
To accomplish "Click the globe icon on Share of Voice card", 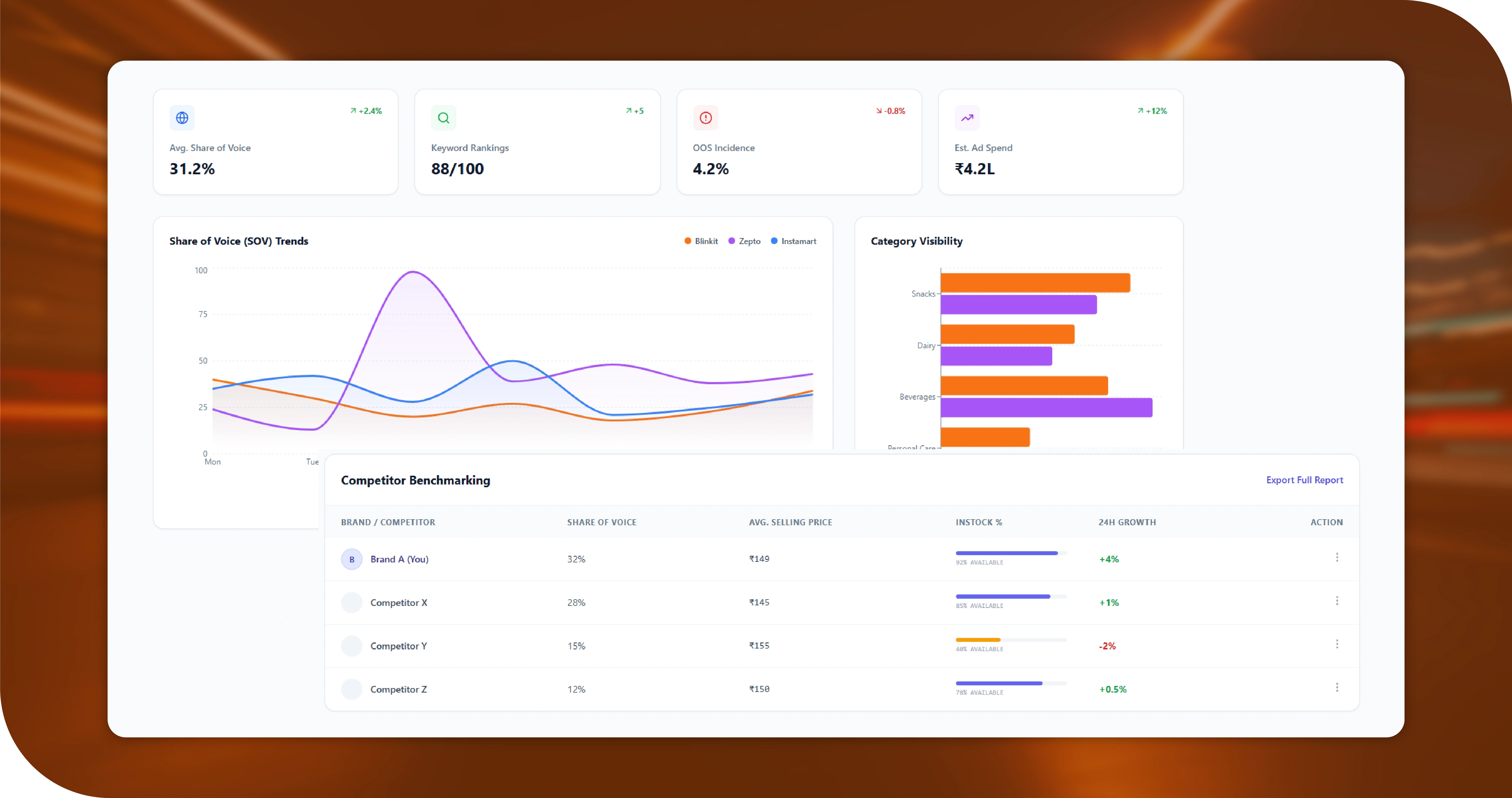I will pos(182,118).
